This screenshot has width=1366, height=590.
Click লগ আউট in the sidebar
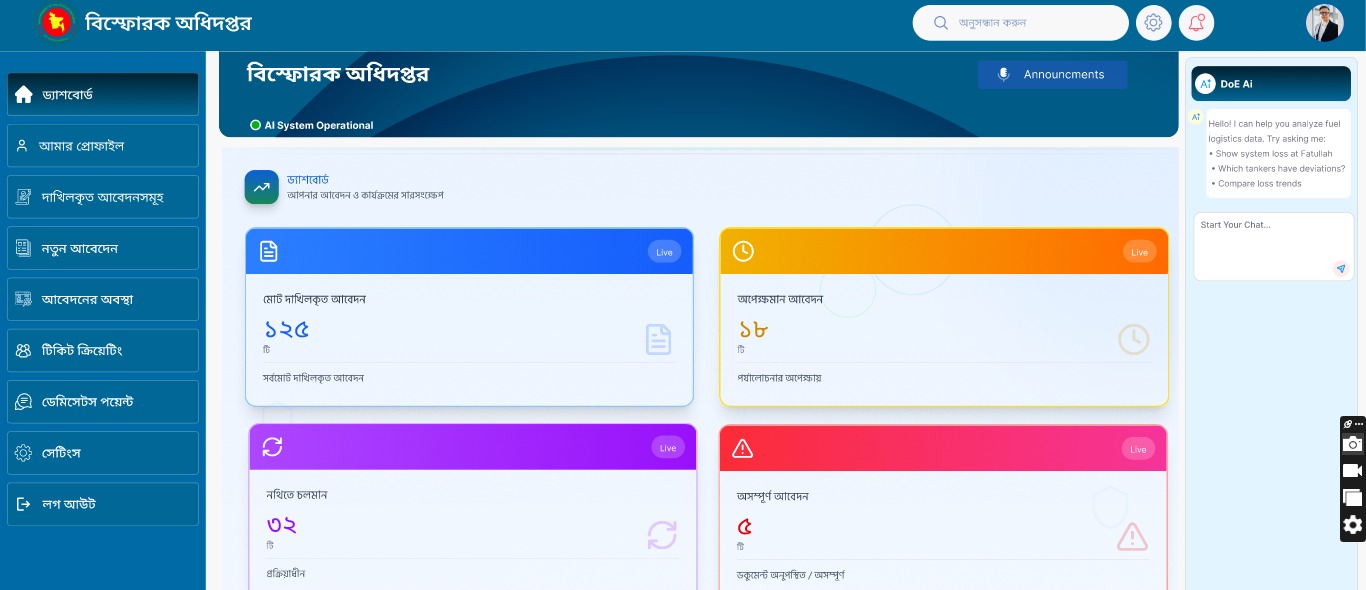[103, 504]
